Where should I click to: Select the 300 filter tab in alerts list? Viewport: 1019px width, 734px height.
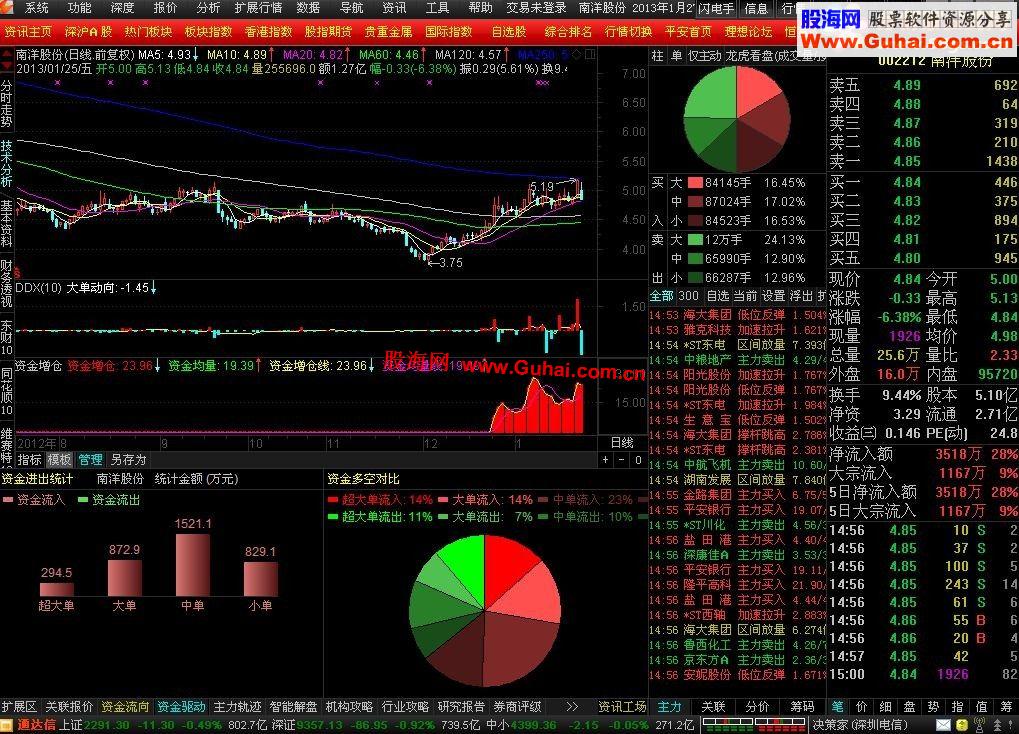[688, 296]
